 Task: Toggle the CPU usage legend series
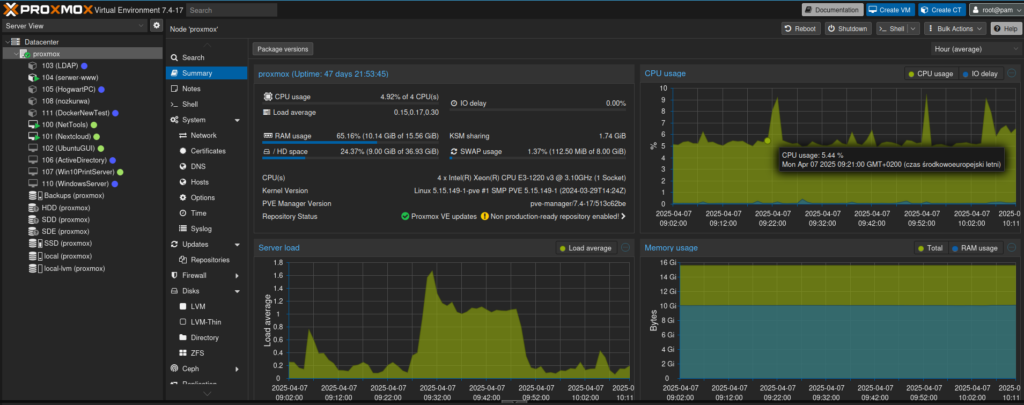click(x=931, y=74)
